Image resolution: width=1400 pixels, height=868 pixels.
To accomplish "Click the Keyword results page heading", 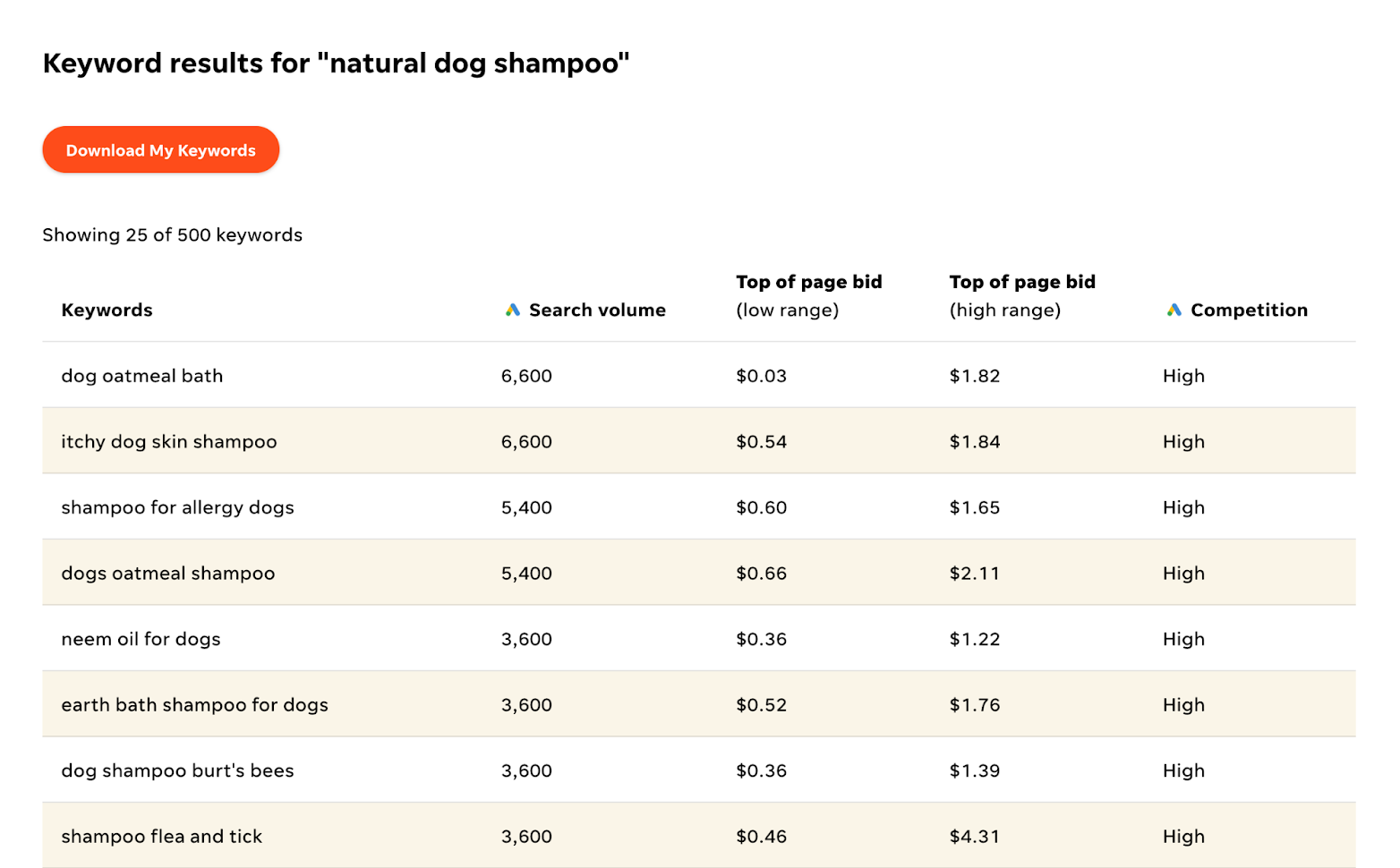I will (x=336, y=64).
